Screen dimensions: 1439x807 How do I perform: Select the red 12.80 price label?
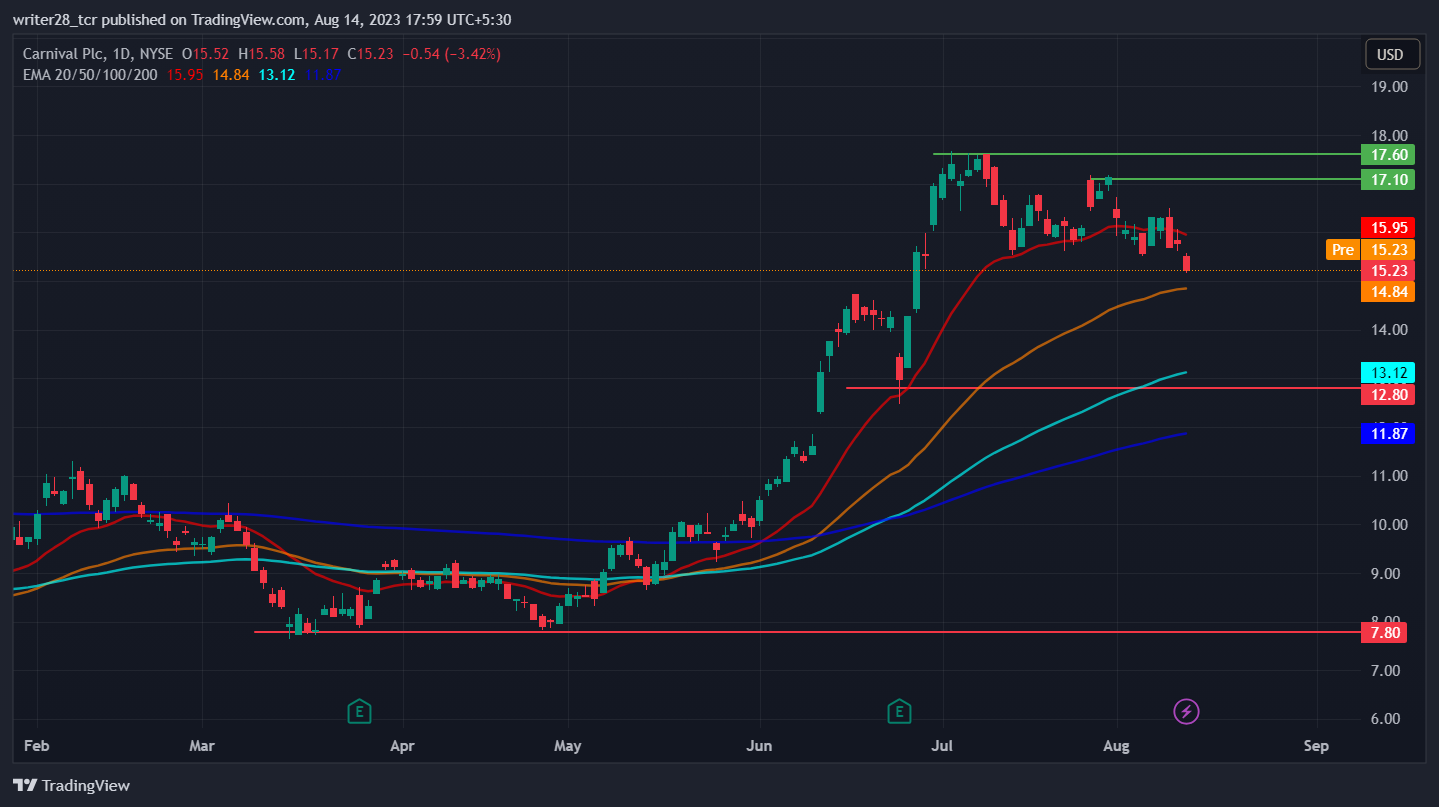(1388, 394)
